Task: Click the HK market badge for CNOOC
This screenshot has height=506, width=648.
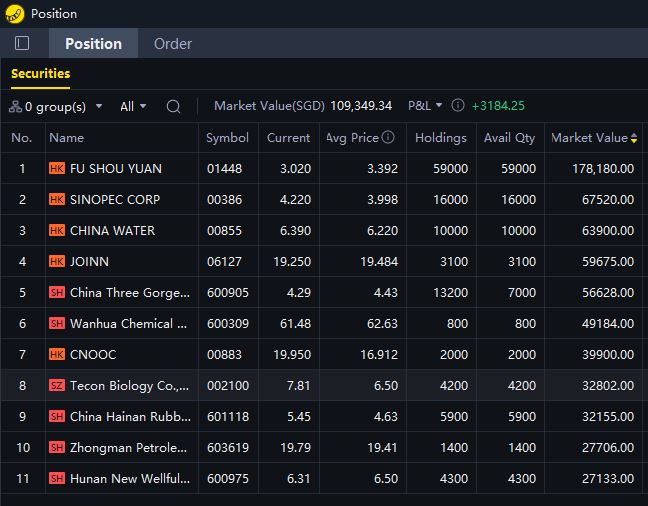Action: point(57,354)
